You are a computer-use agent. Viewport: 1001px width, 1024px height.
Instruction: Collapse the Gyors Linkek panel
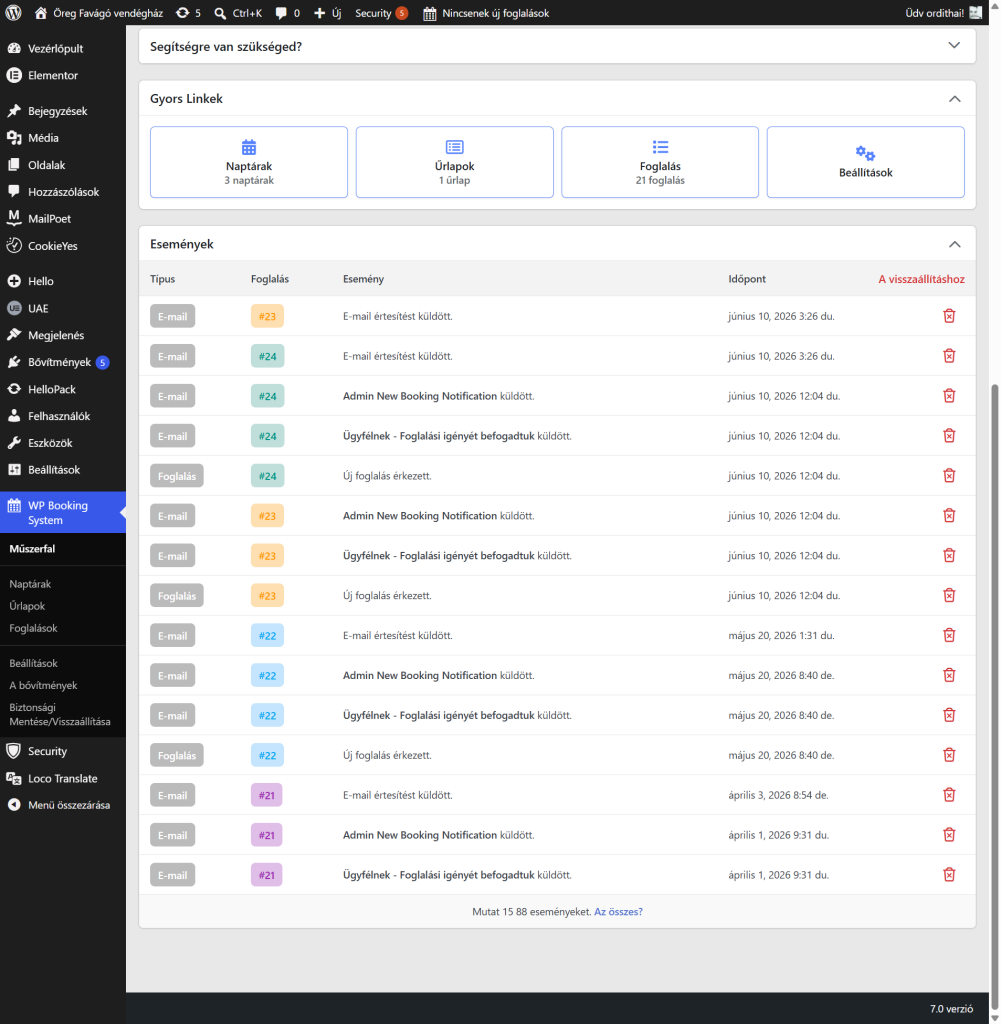954,99
